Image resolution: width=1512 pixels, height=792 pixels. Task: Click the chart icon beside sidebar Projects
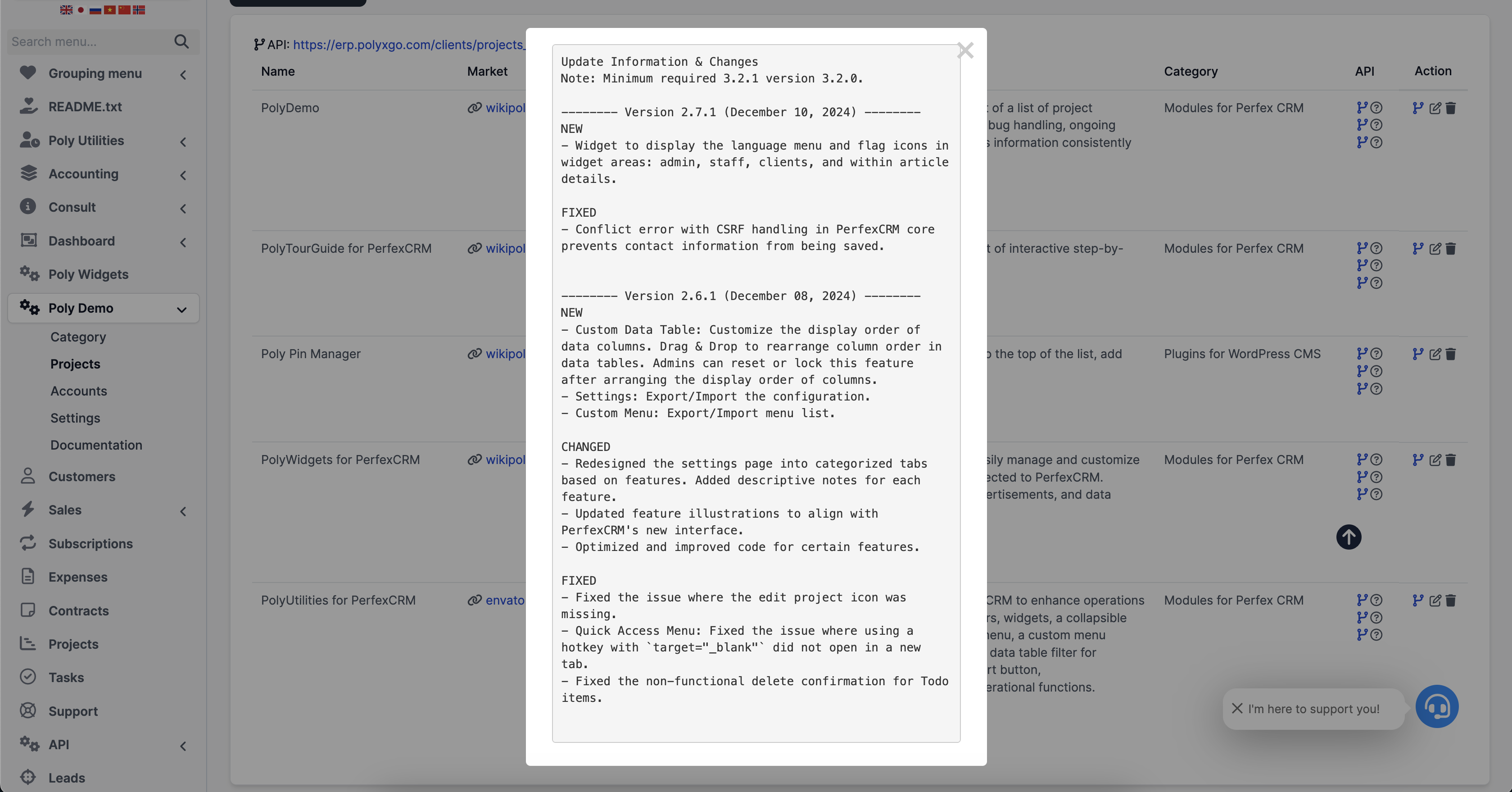point(27,643)
